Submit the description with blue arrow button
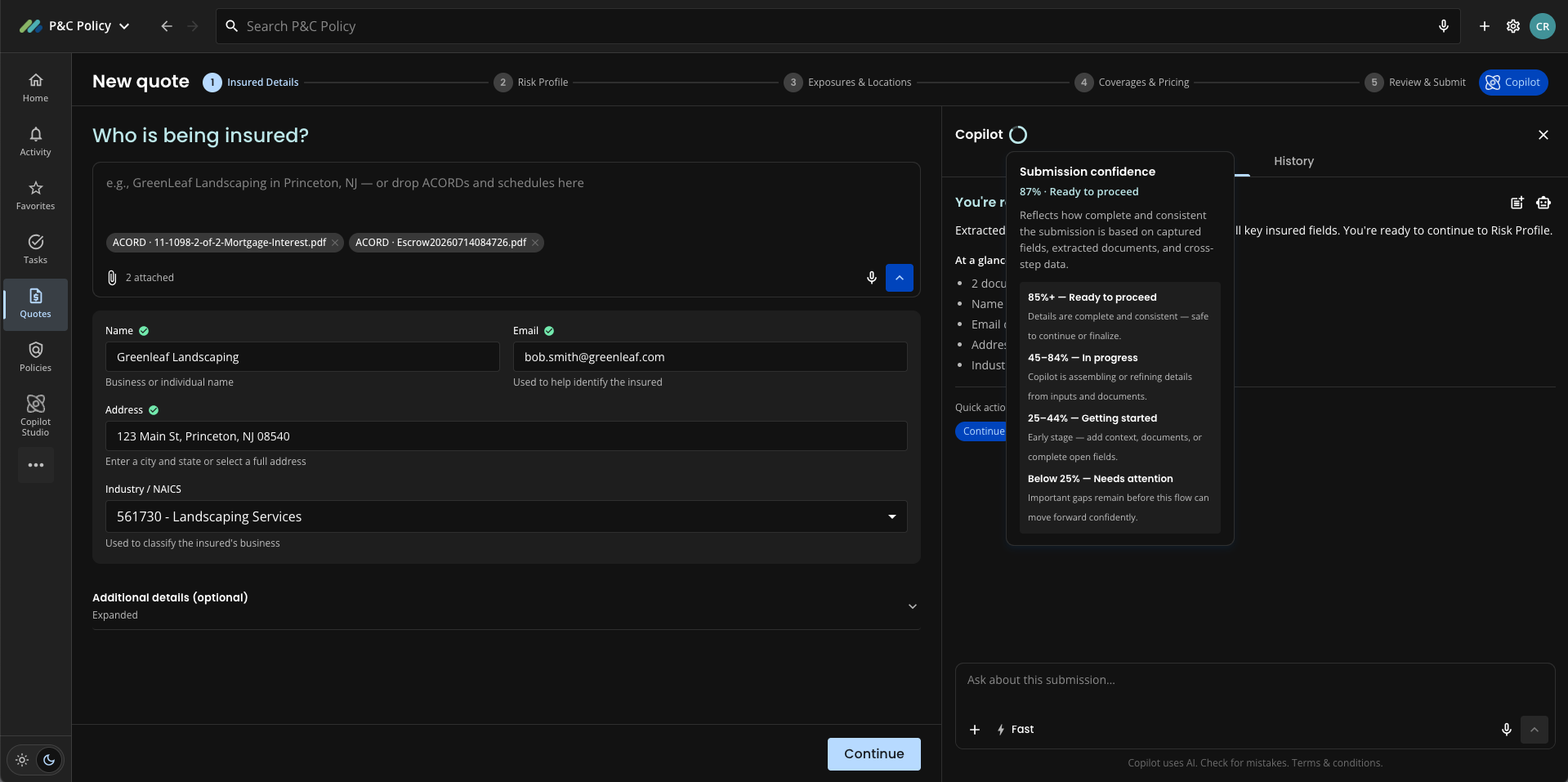The width and height of the screenshot is (1568, 782). coord(900,278)
